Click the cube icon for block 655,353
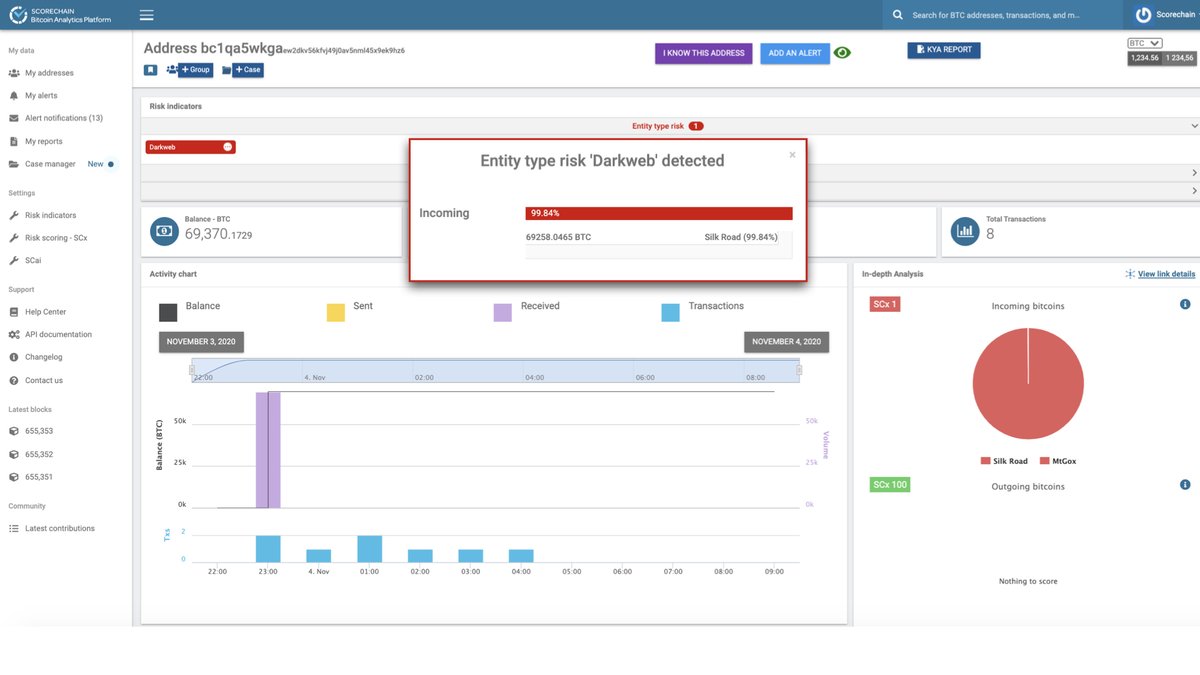 pyautogui.click(x=14, y=431)
